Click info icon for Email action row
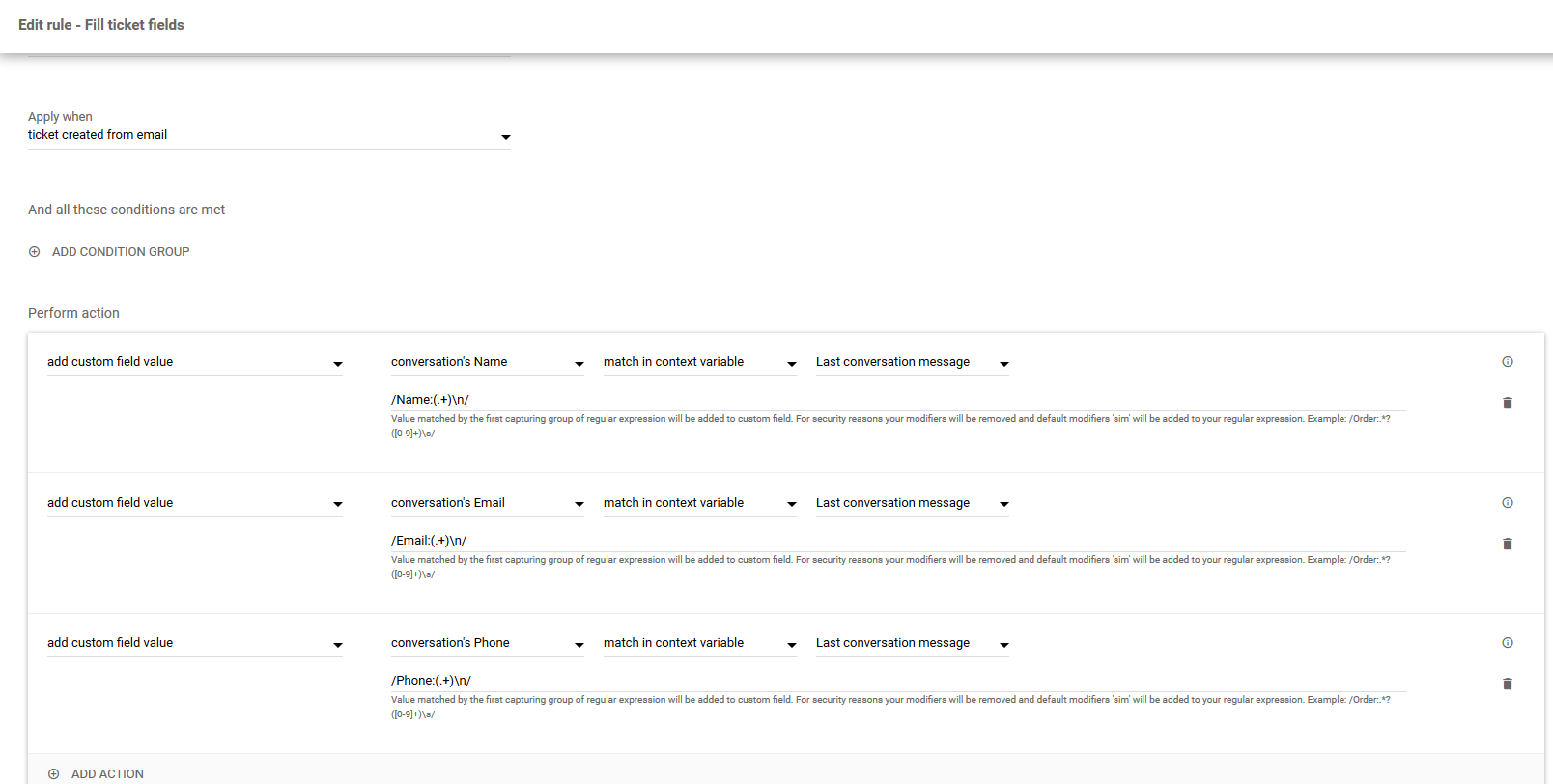This screenshot has height=784, width=1553. (1507, 503)
